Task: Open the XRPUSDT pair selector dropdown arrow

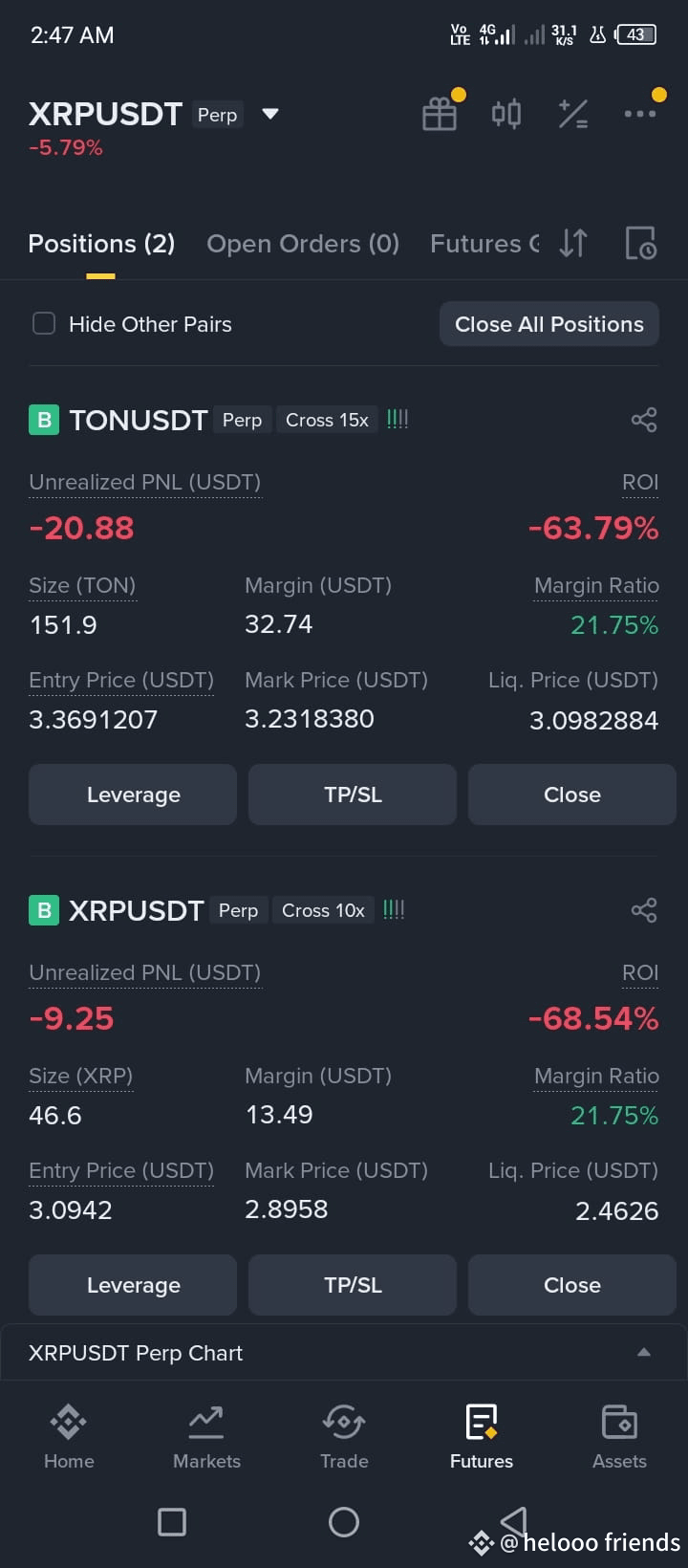Action: click(270, 114)
